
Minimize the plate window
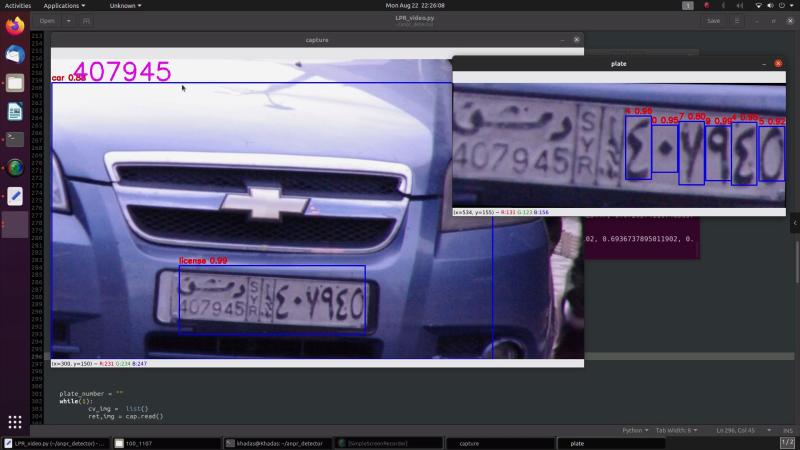(x=764, y=64)
